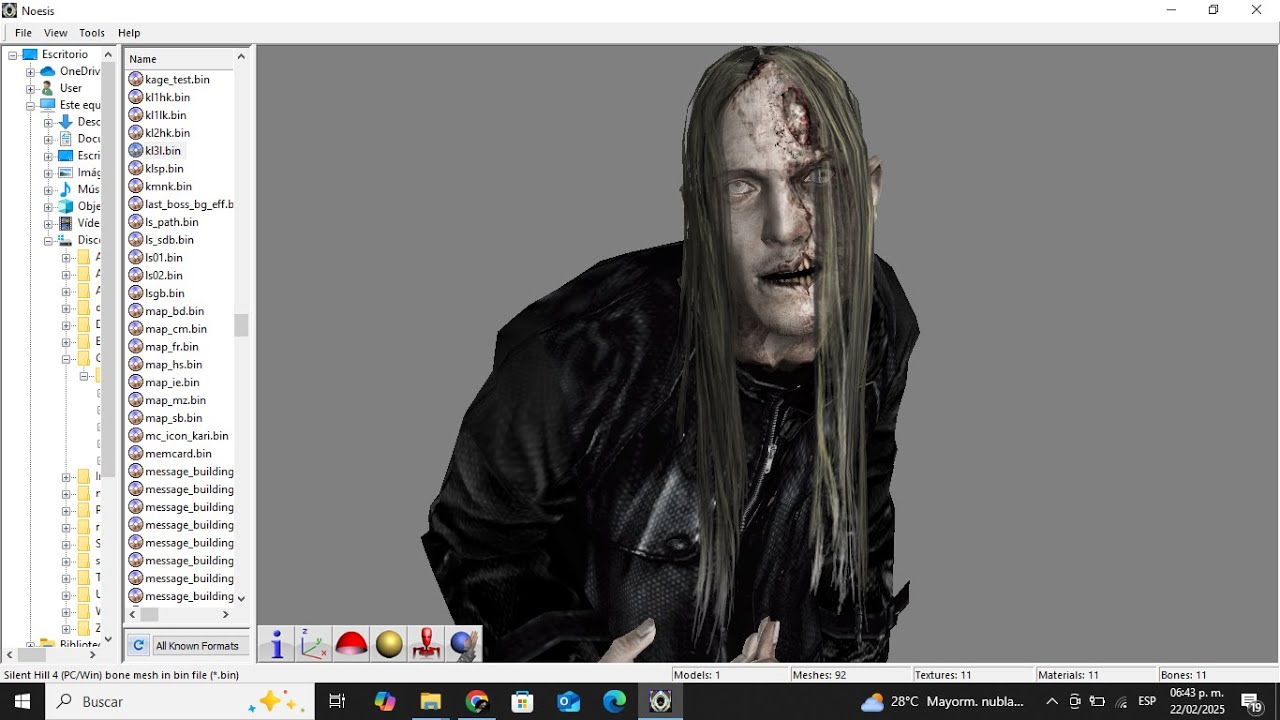This screenshot has height=720, width=1280.
Task: Click the ESP language indicator
Action: pyautogui.click(x=1147, y=702)
